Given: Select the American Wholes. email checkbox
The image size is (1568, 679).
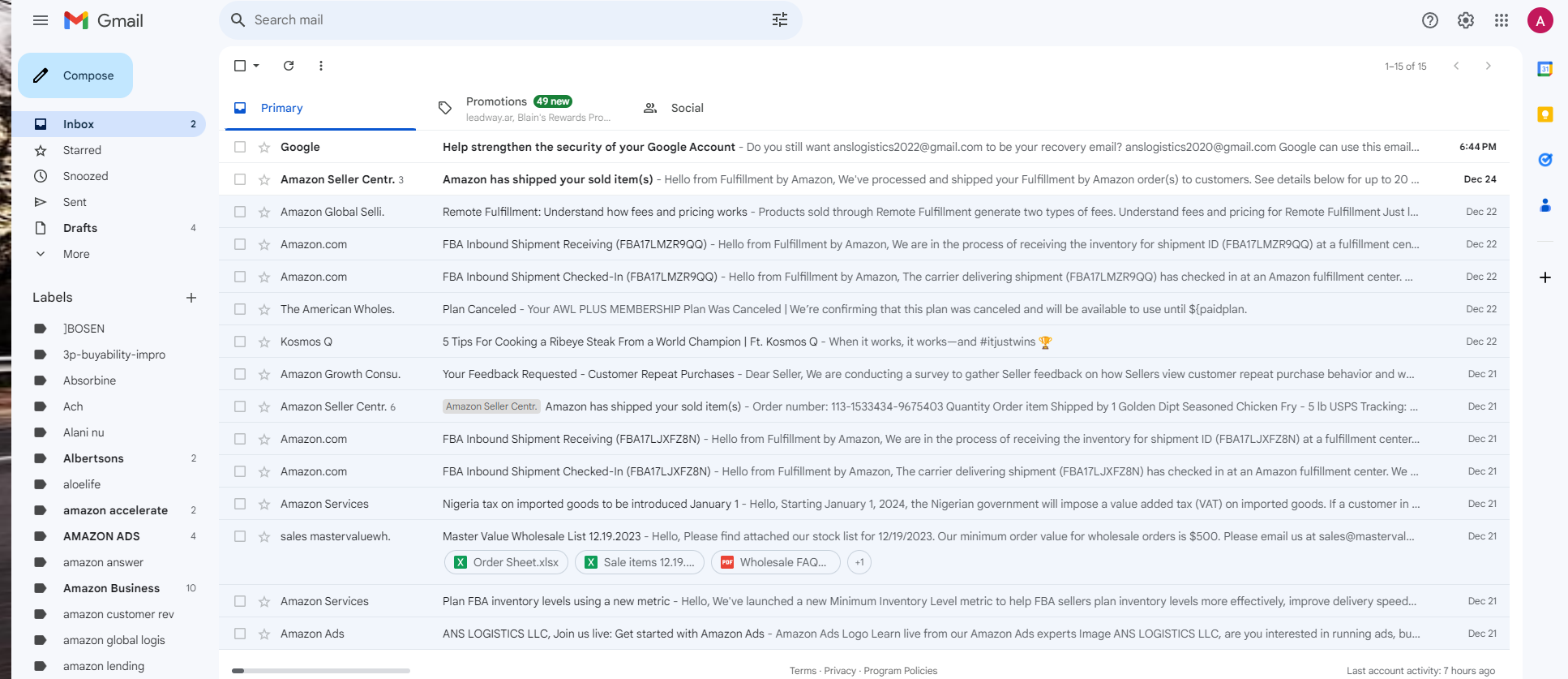Looking at the screenshot, I should pos(240,309).
